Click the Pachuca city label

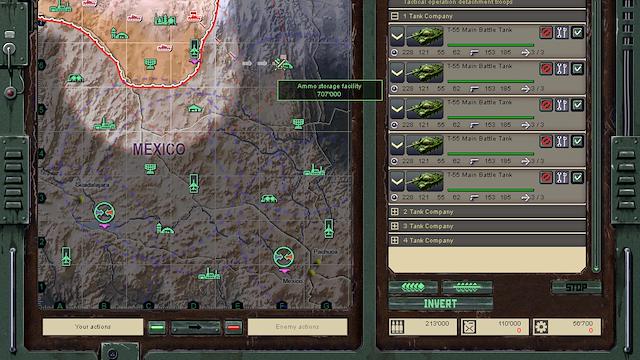(325, 252)
